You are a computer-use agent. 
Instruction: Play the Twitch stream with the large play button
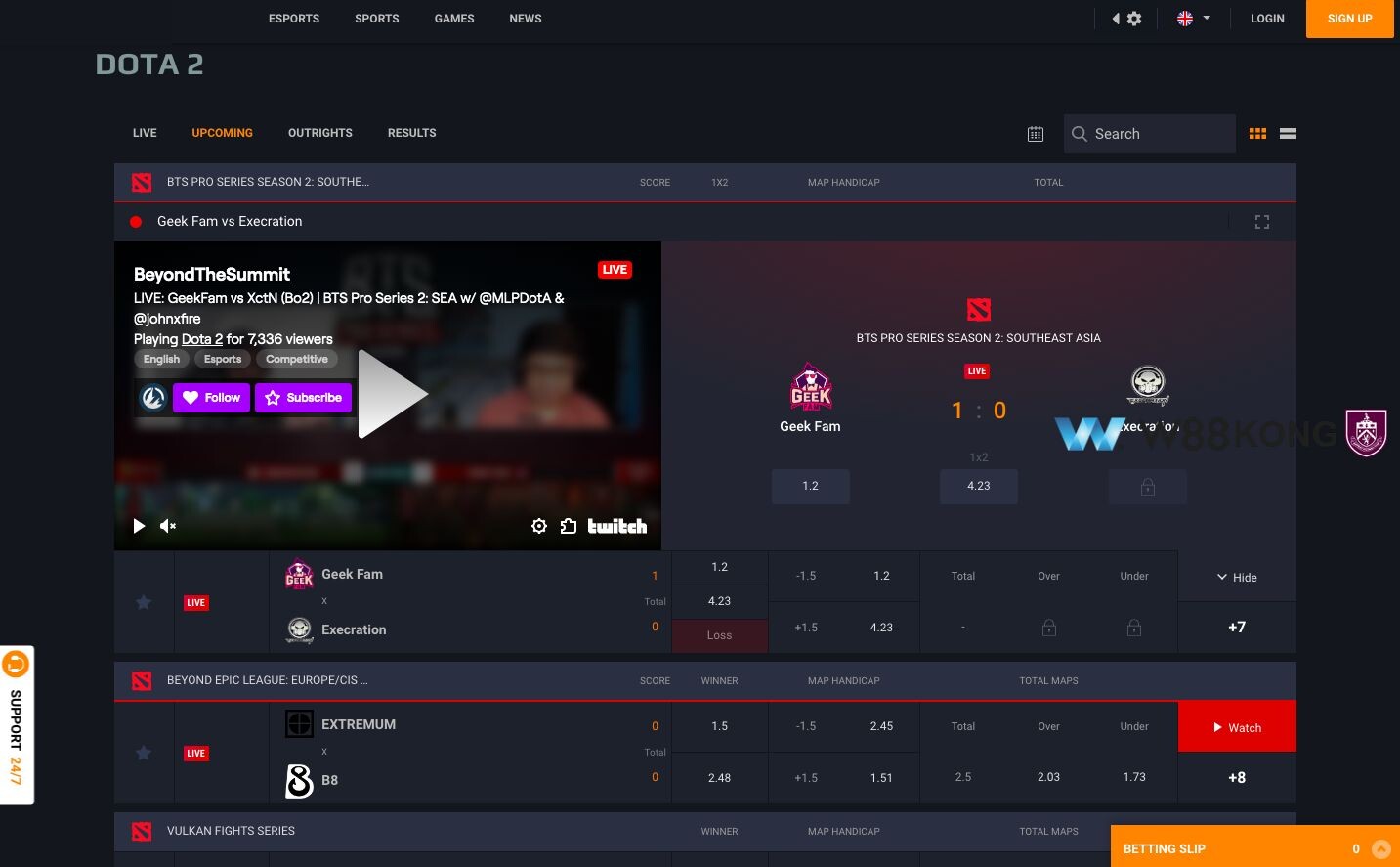tap(393, 394)
